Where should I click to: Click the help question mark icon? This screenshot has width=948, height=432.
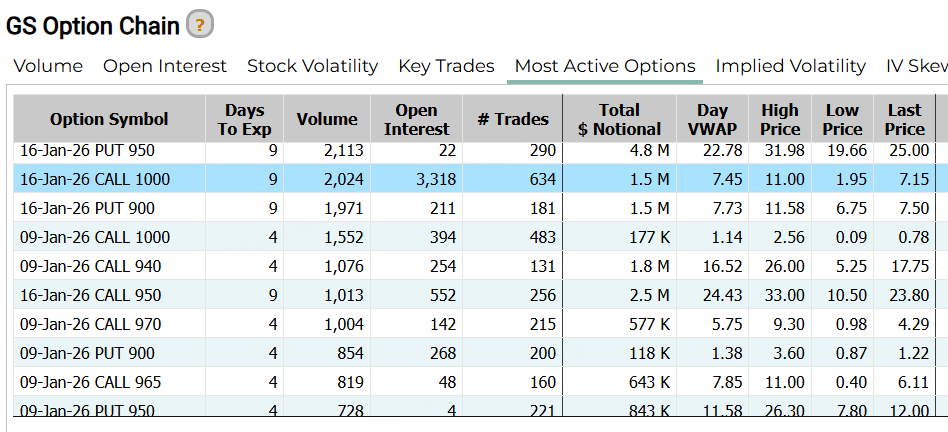[200, 25]
